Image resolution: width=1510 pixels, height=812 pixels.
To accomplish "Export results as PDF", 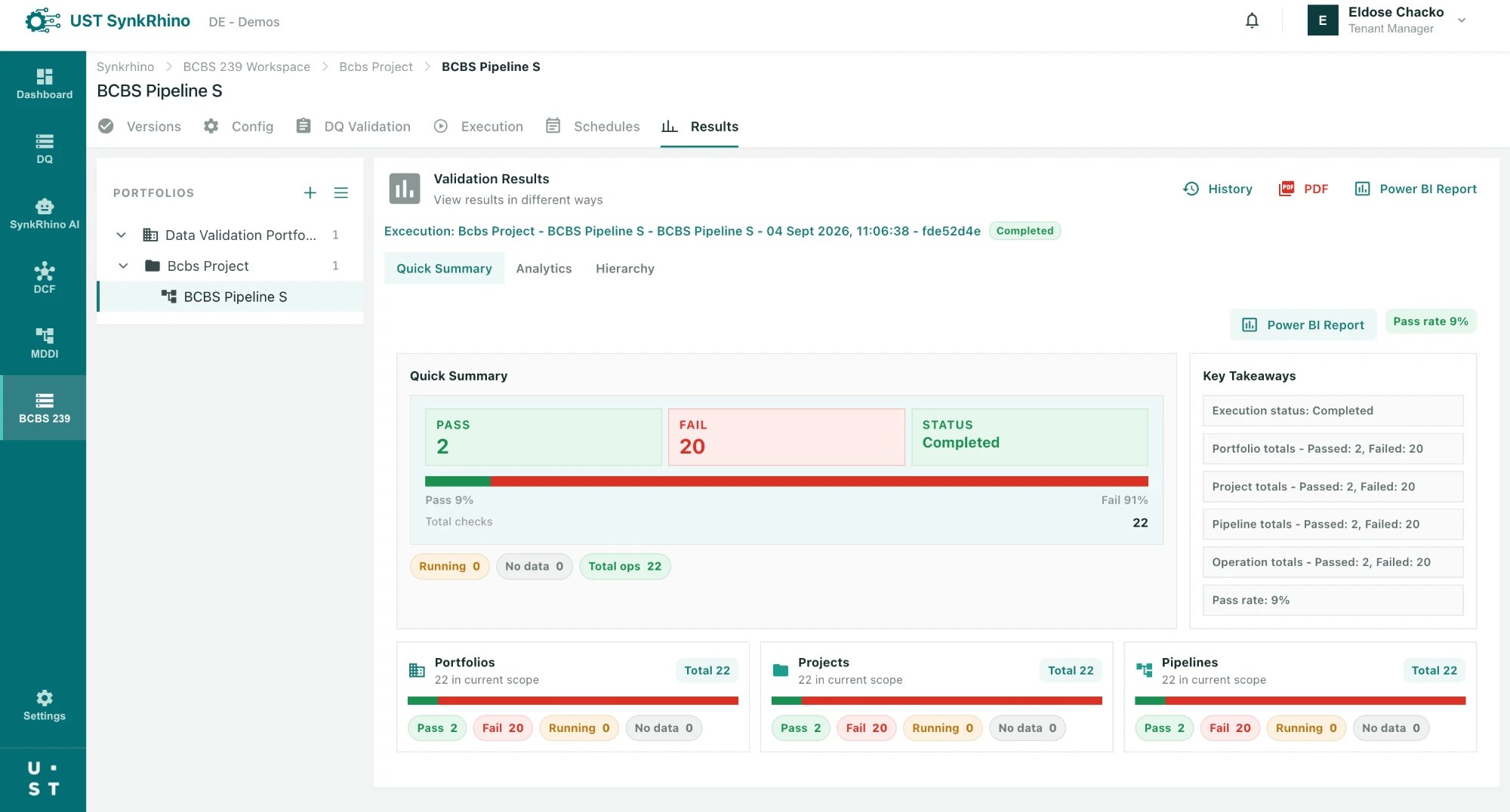I will click(x=1303, y=189).
